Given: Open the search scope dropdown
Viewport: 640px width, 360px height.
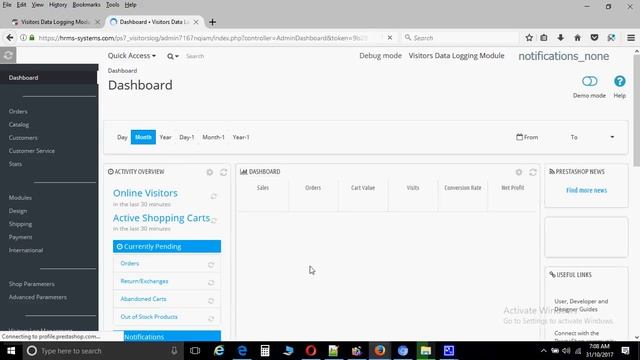Looking at the screenshot, I should click(173, 56).
